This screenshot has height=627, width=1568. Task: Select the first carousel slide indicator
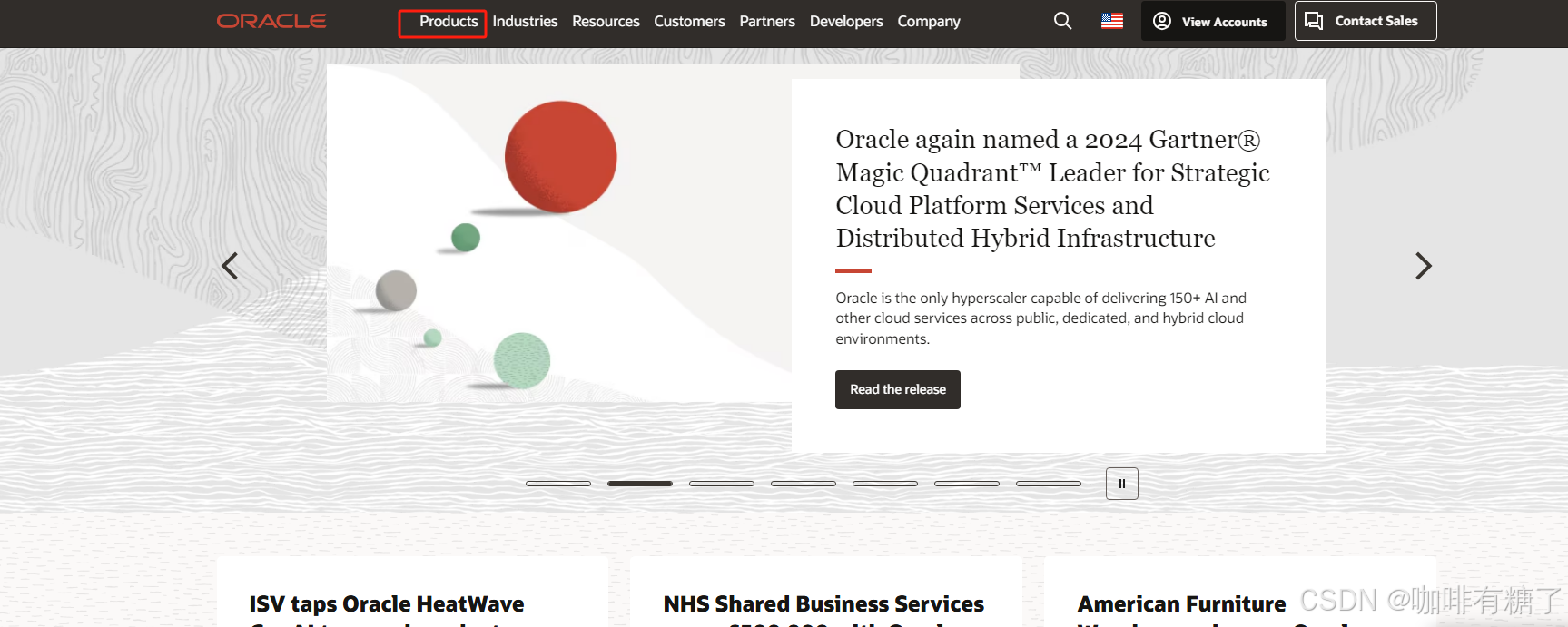558,484
